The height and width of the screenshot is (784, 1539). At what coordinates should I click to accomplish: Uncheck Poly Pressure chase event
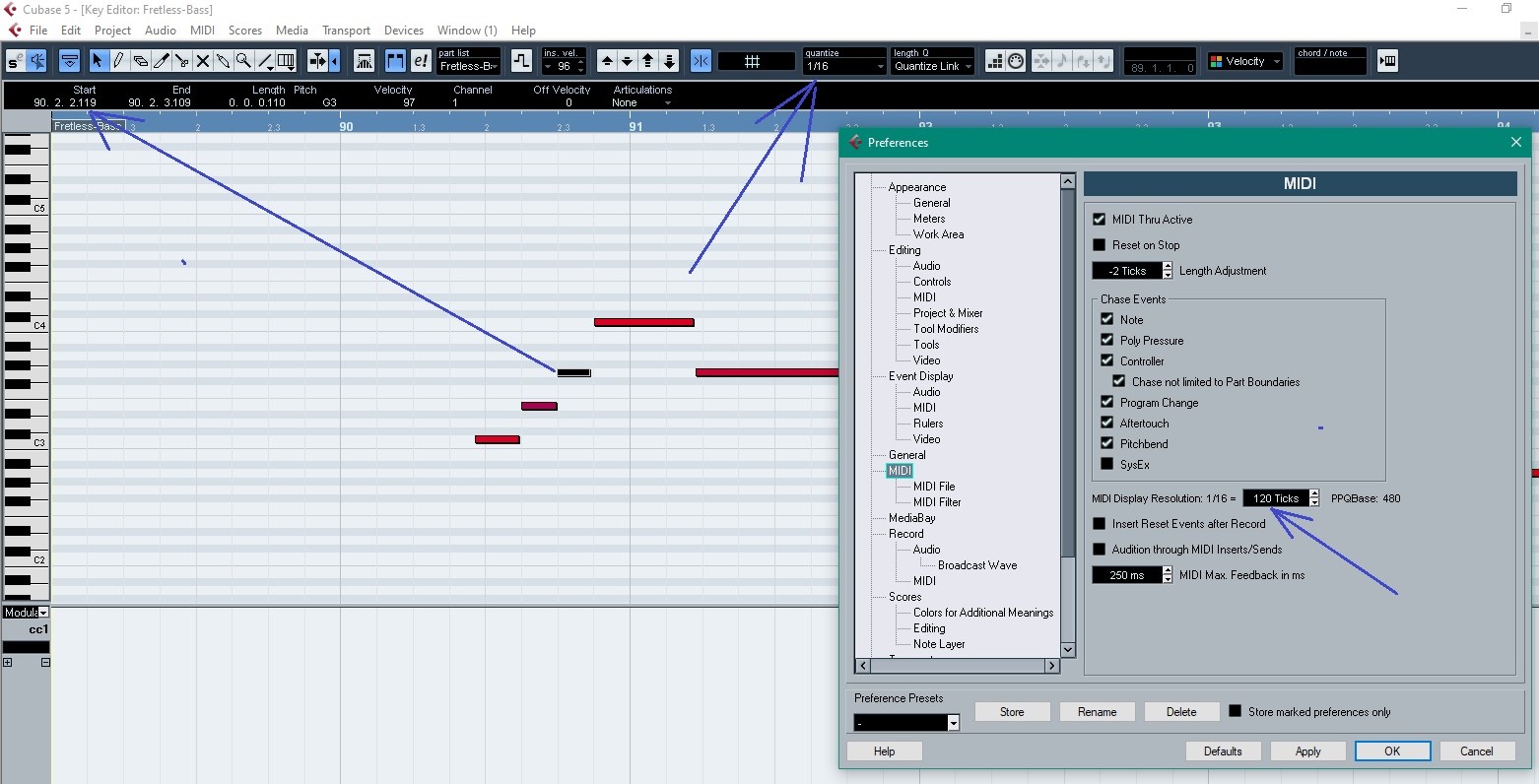pyautogui.click(x=1107, y=340)
